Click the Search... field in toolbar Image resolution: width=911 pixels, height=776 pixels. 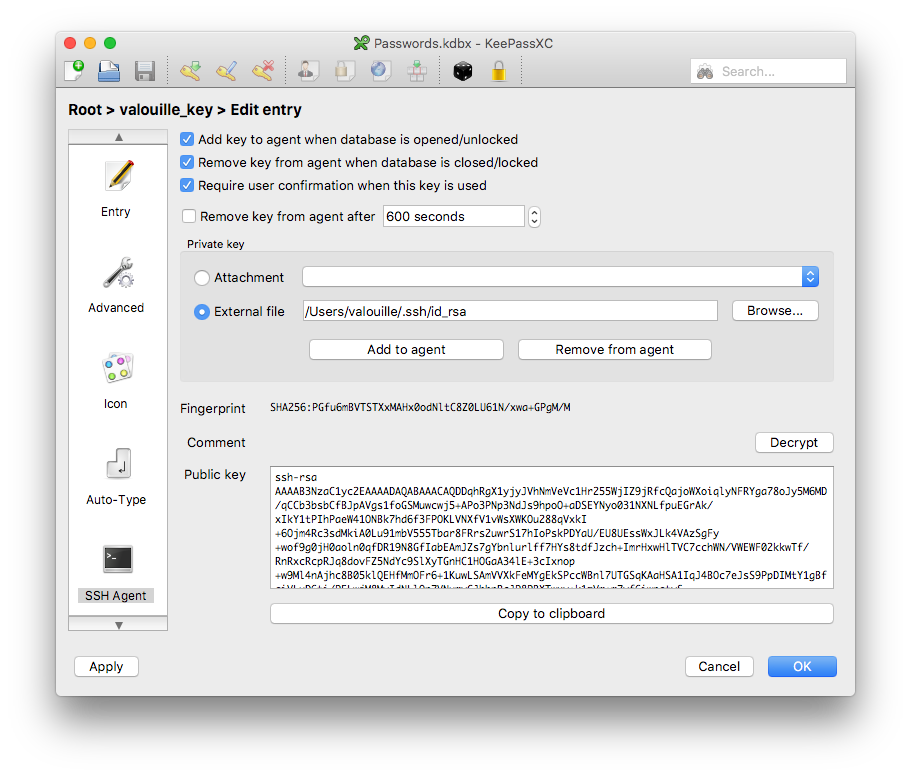click(768, 71)
